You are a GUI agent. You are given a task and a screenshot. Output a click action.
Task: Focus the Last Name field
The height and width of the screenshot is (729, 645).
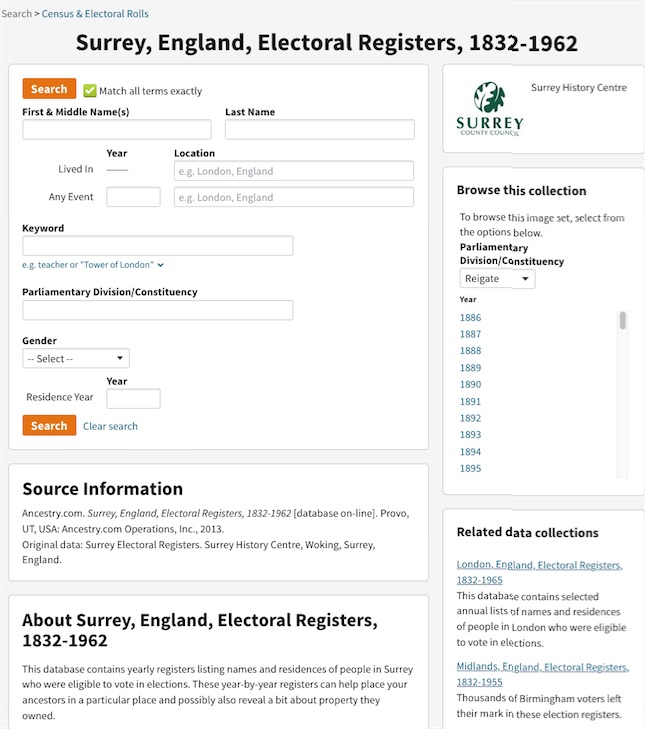point(319,129)
